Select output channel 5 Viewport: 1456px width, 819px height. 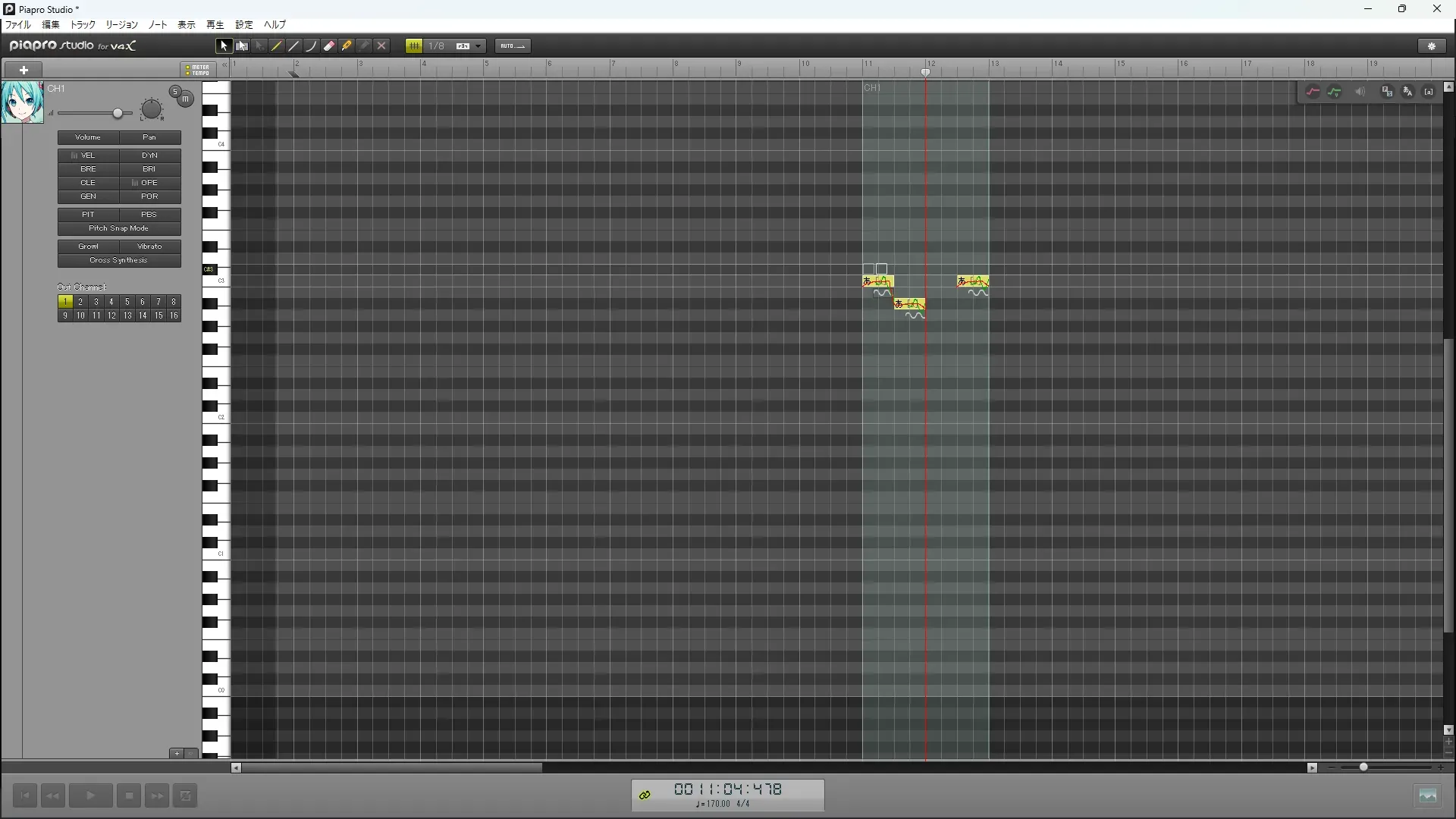[127, 302]
